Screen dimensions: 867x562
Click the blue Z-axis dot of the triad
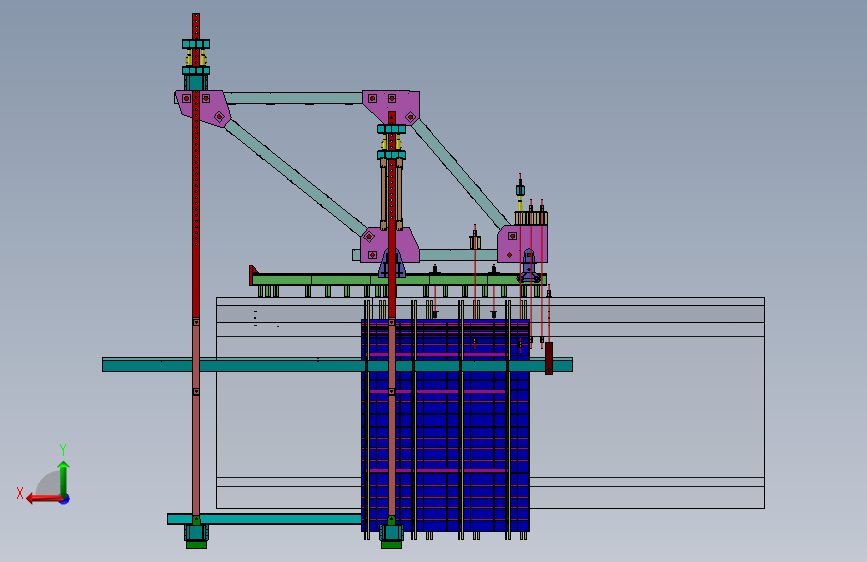(65, 499)
